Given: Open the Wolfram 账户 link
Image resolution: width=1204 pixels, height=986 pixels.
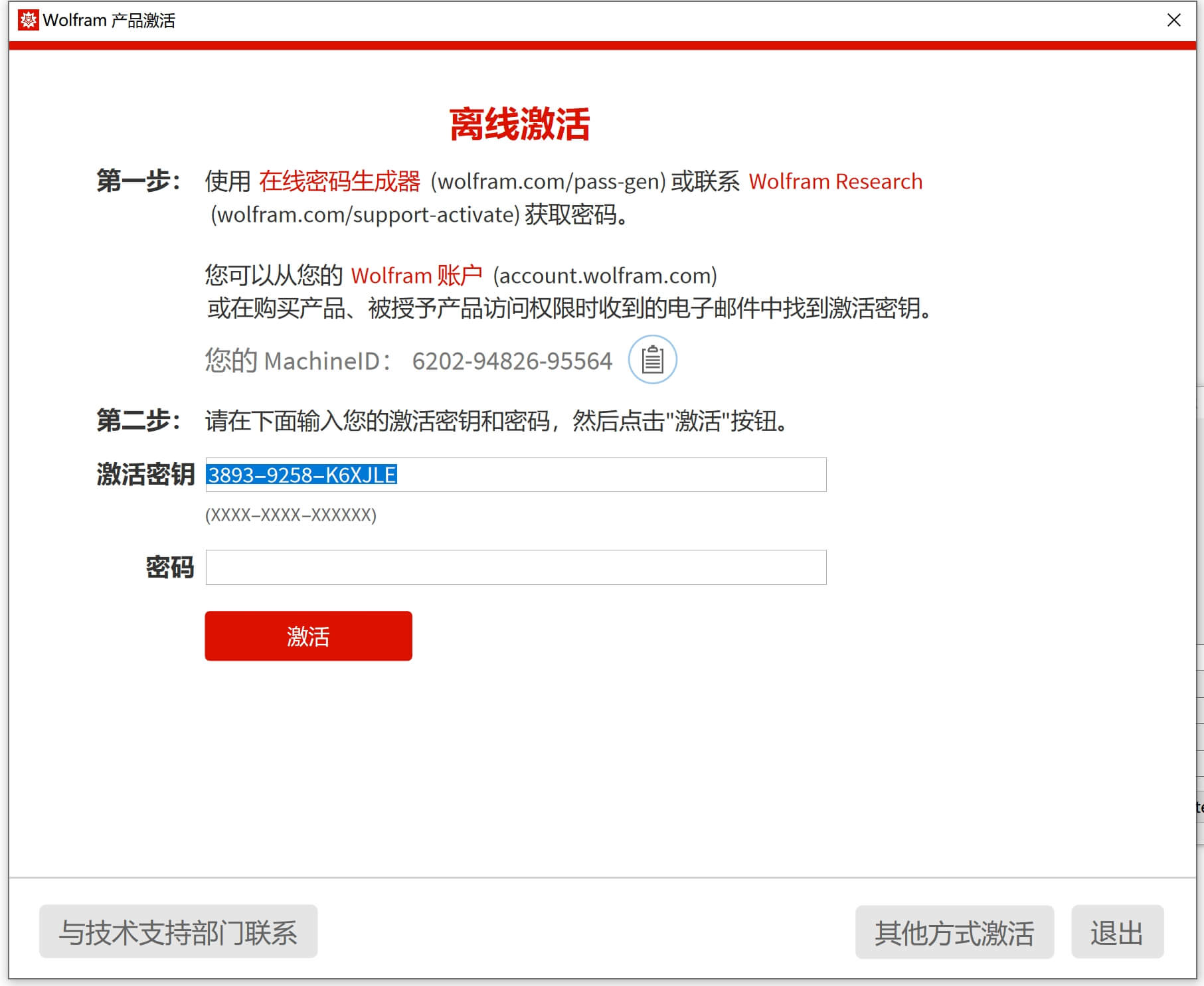Looking at the screenshot, I should pos(416,275).
